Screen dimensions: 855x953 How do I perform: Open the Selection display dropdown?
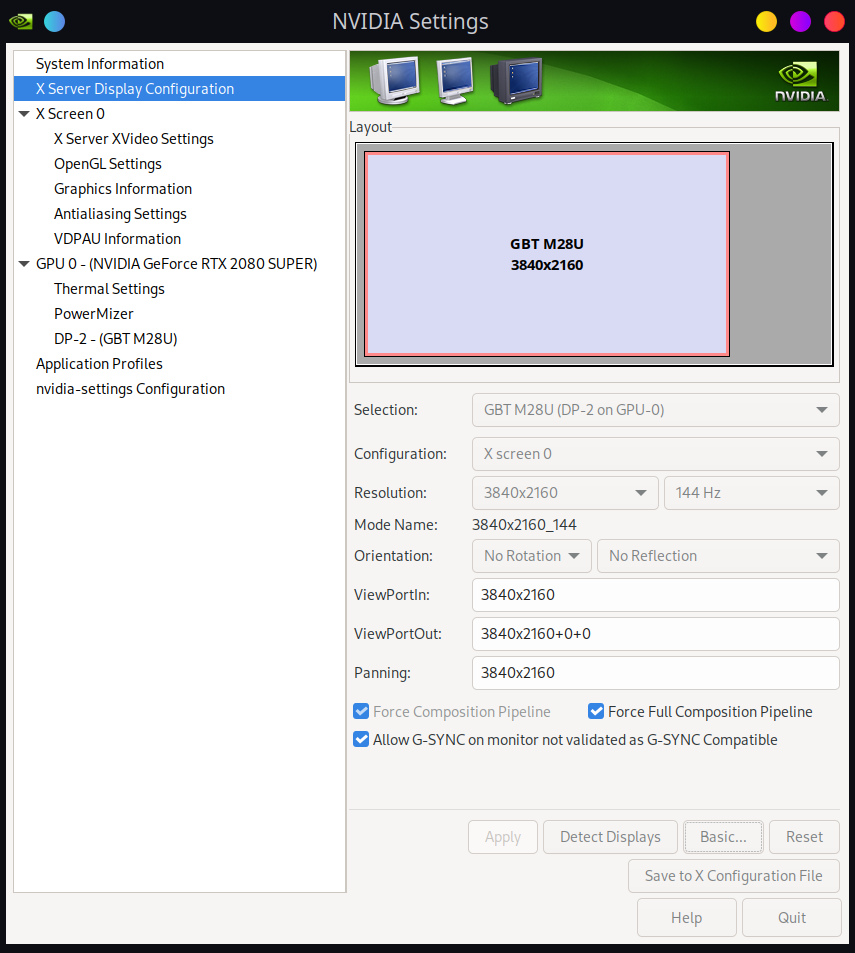click(655, 410)
